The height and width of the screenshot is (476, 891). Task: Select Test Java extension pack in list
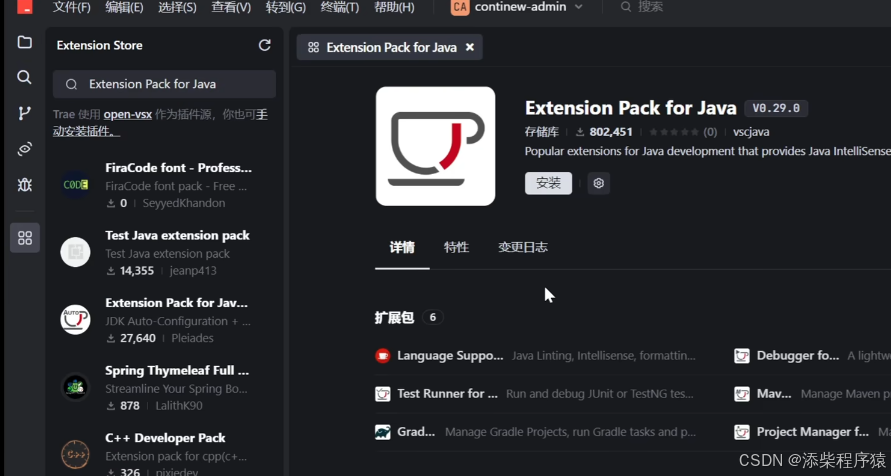(x=164, y=252)
